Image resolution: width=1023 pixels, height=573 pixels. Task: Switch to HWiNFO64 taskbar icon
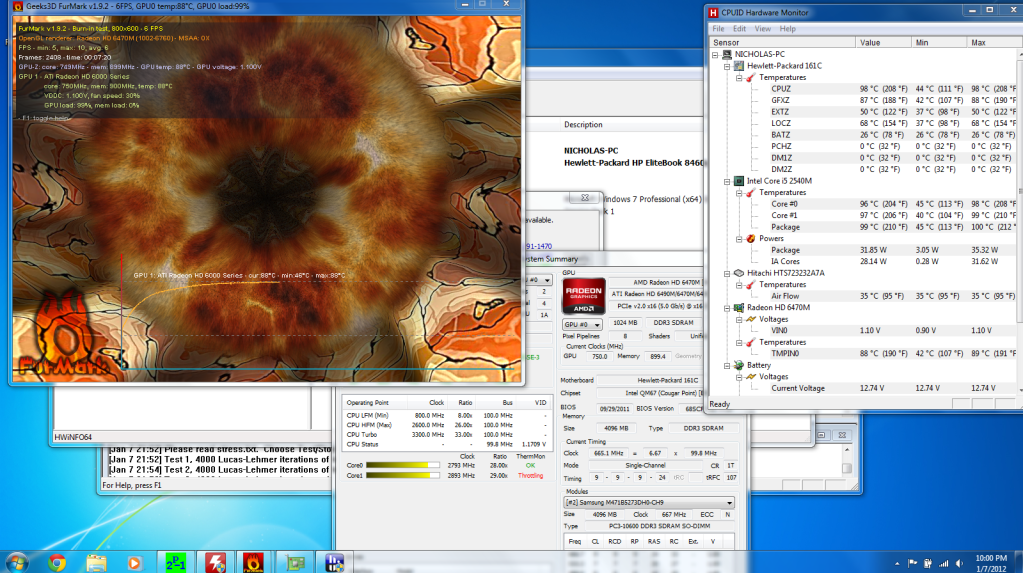[x=334, y=562]
